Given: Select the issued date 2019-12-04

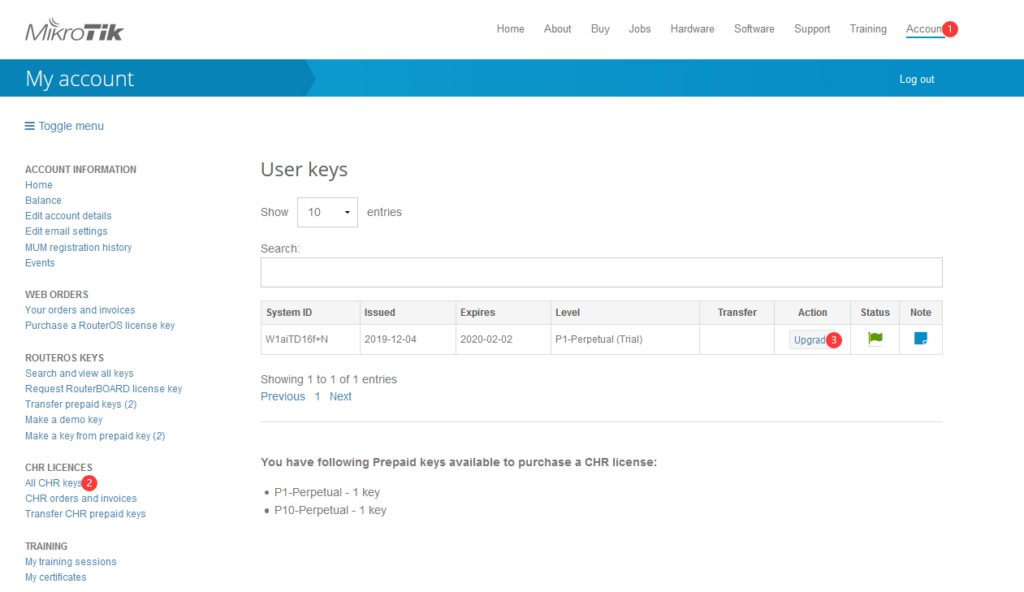Looking at the screenshot, I should tap(390, 339).
